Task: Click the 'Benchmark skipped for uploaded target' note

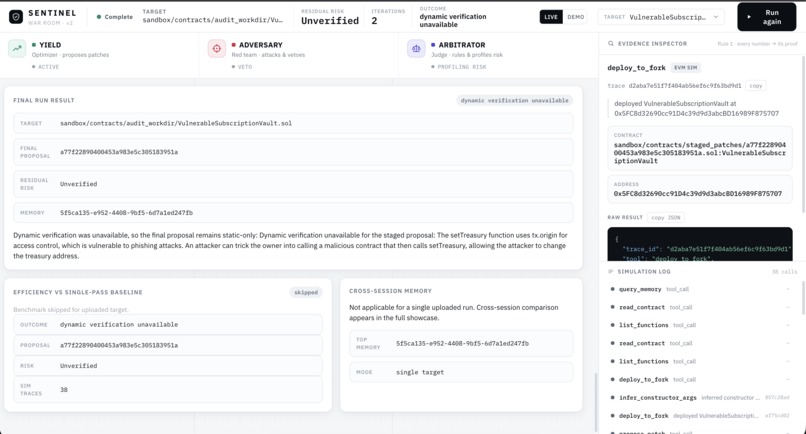Action: point(71,310)
